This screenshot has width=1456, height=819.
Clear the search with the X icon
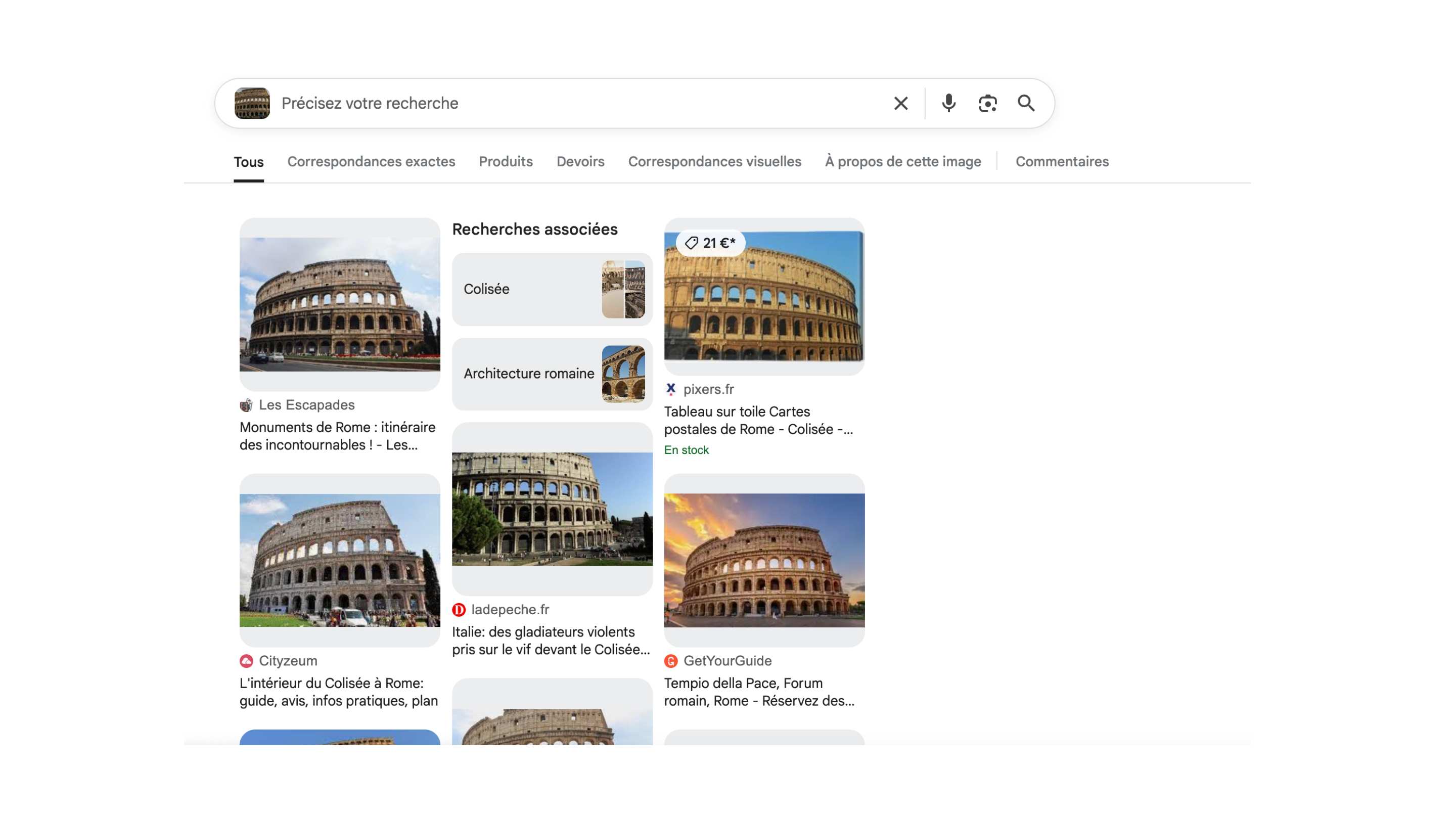(x=900, y=104)
